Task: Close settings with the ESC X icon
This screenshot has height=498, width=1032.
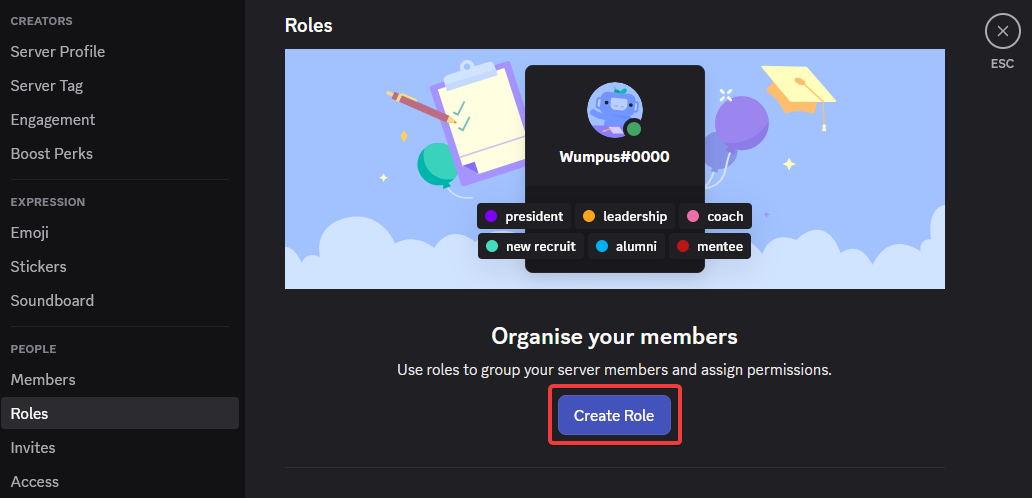Action: click(1002, 32)
